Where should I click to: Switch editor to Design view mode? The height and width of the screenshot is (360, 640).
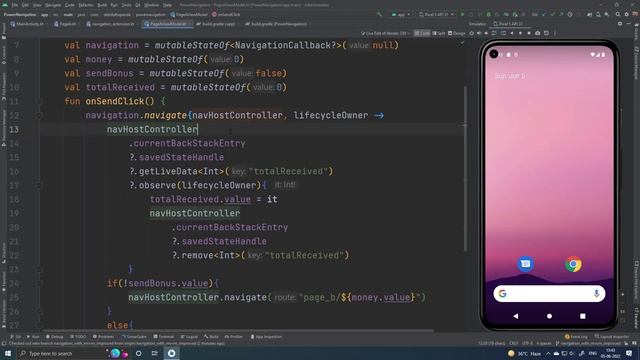pos(456,33)
